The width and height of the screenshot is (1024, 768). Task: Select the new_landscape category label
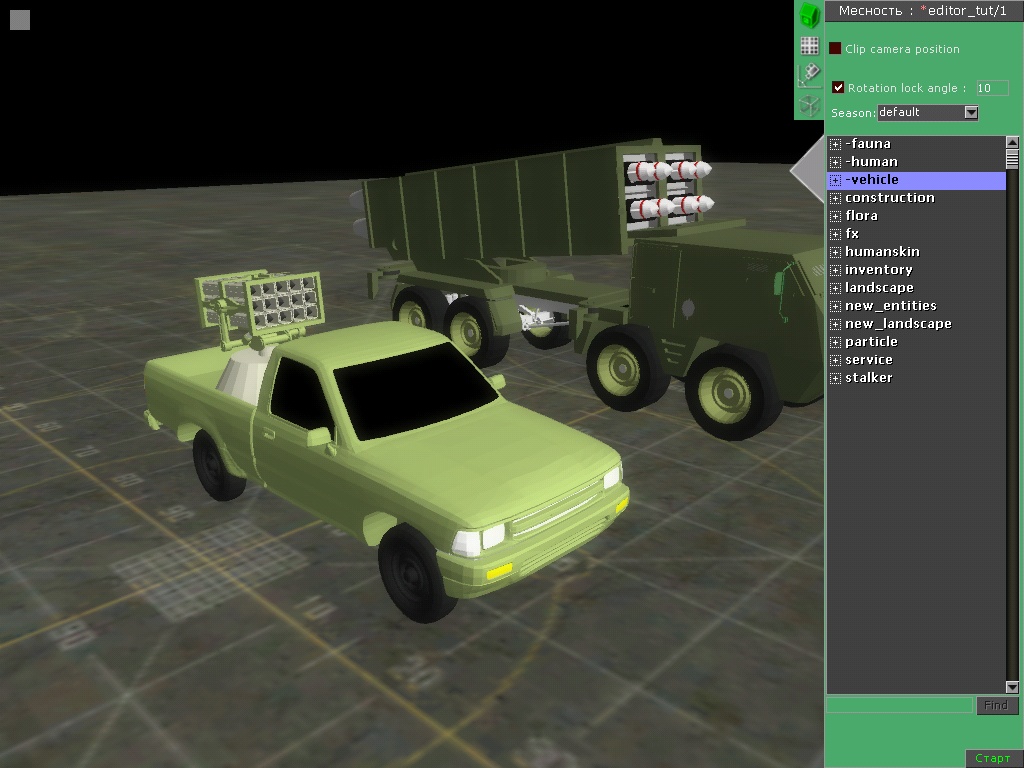click(x=898, y=323)
